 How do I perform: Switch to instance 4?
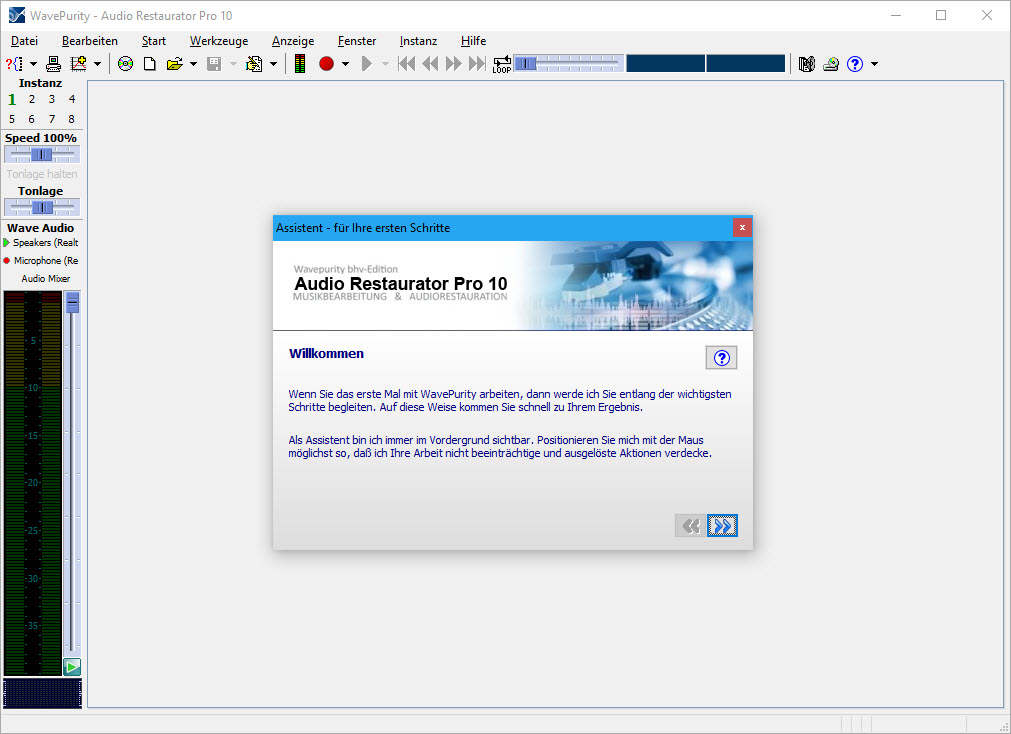tap(72, 99)
